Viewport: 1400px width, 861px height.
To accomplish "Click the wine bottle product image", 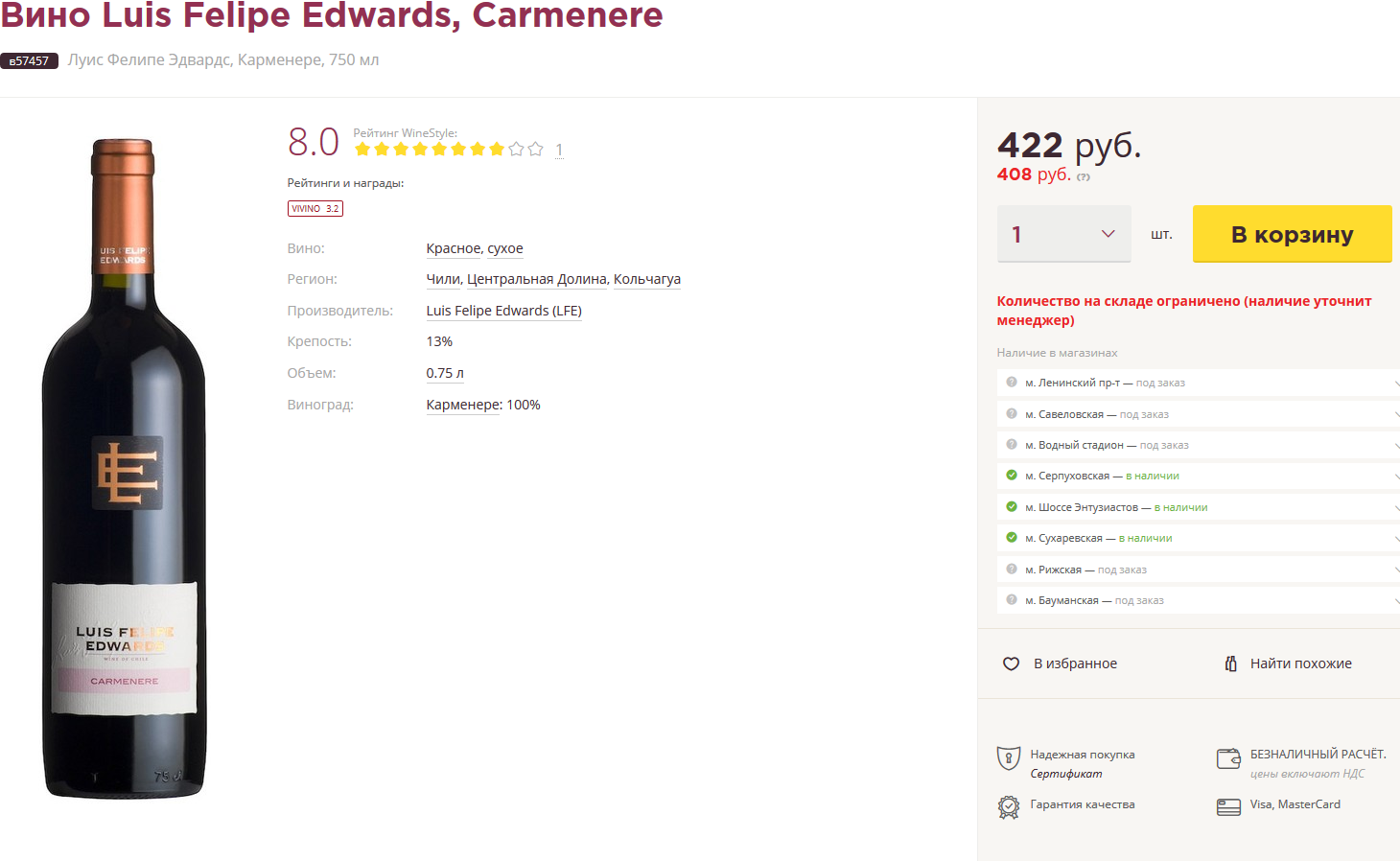I will pos(124,470).
